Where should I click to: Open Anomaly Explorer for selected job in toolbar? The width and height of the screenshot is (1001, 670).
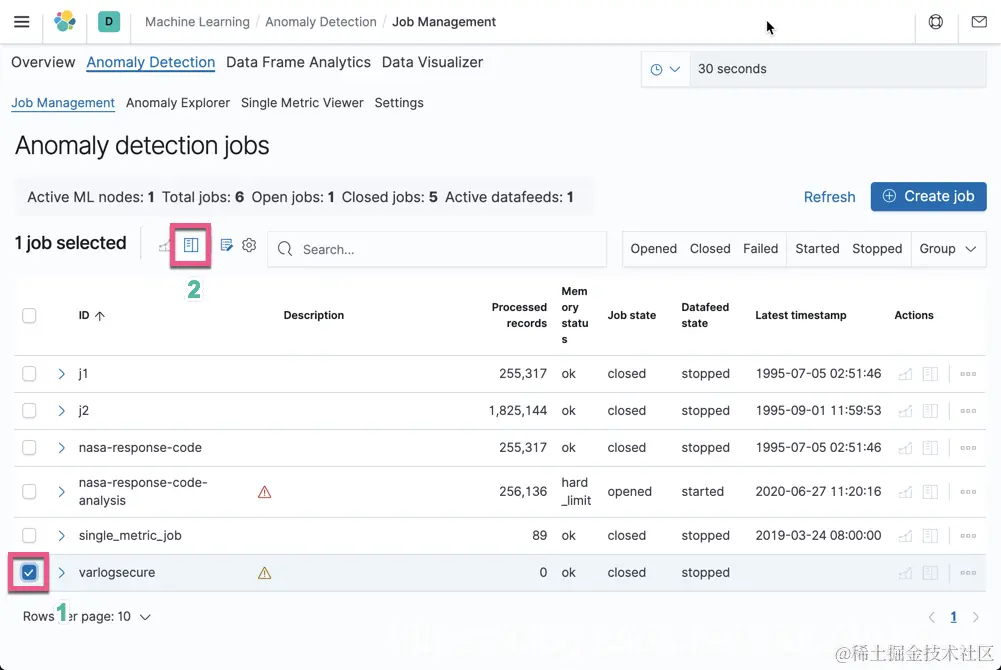click(191, 245)
